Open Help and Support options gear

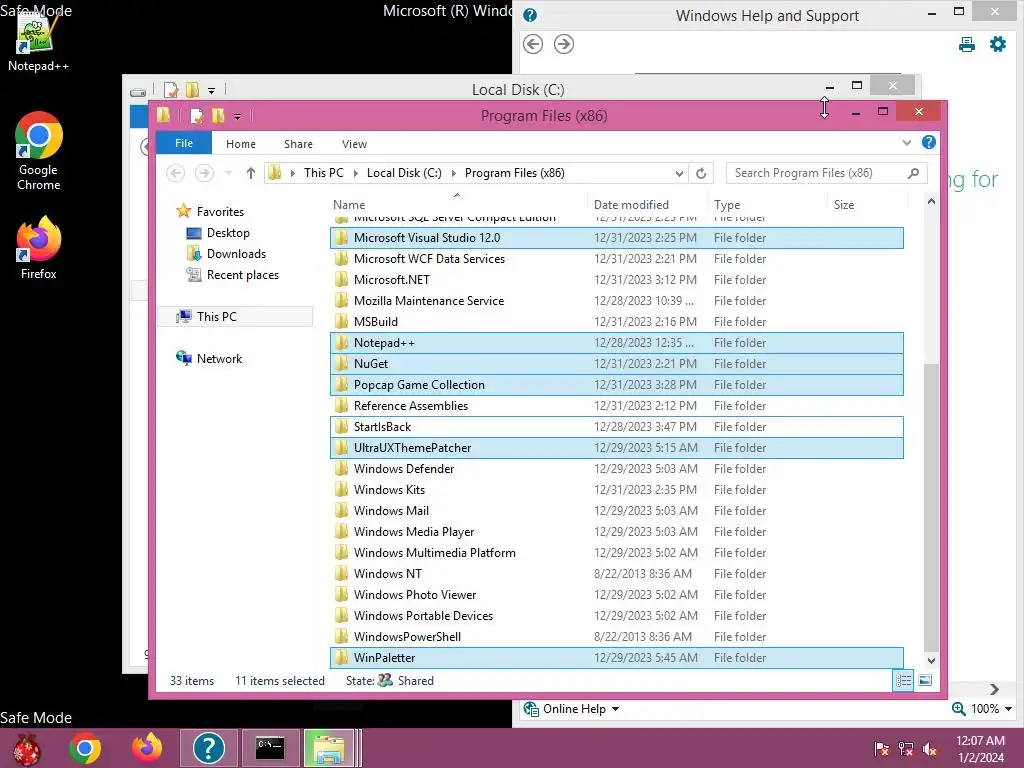pos(997,44)
